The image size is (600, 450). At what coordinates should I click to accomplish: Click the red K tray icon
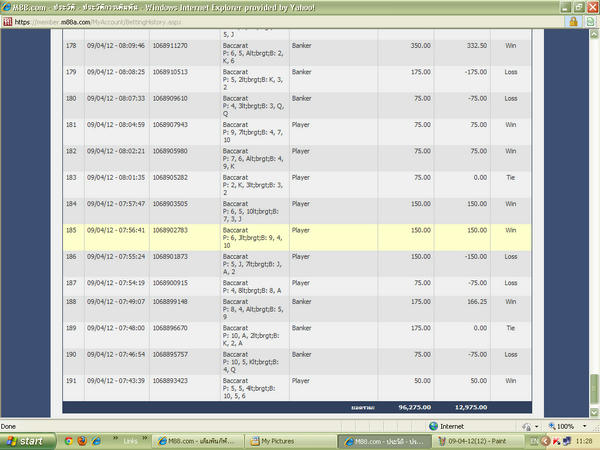pos(556,441)
